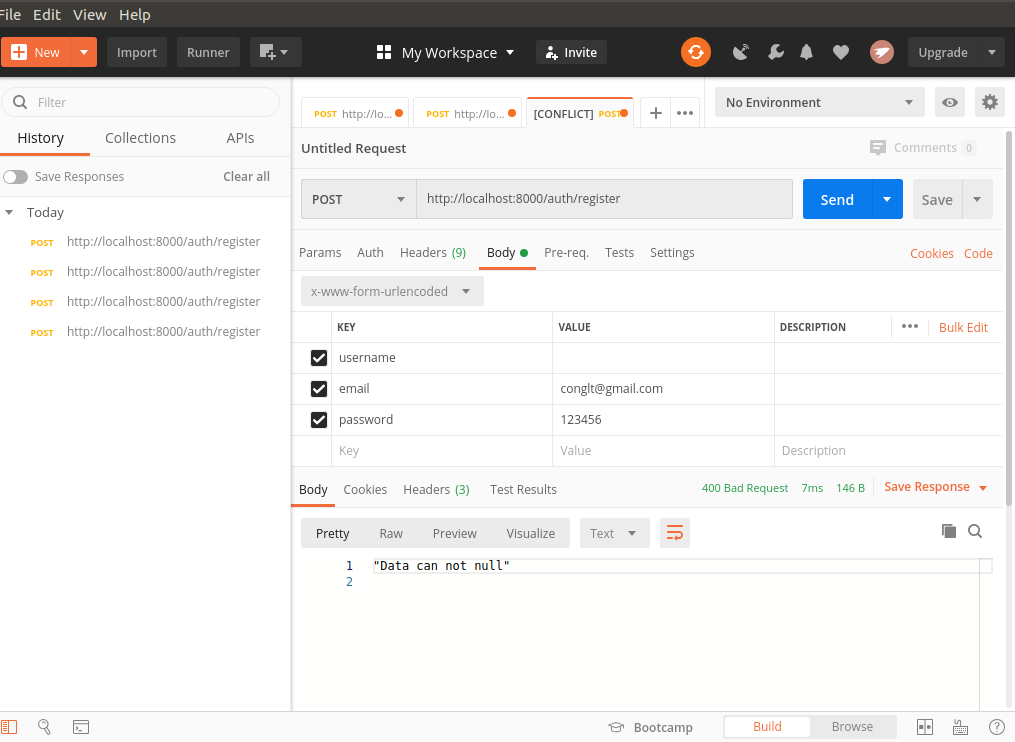Open the notifications bell
Screen dimensions: 1015x742
coord(807,52)
